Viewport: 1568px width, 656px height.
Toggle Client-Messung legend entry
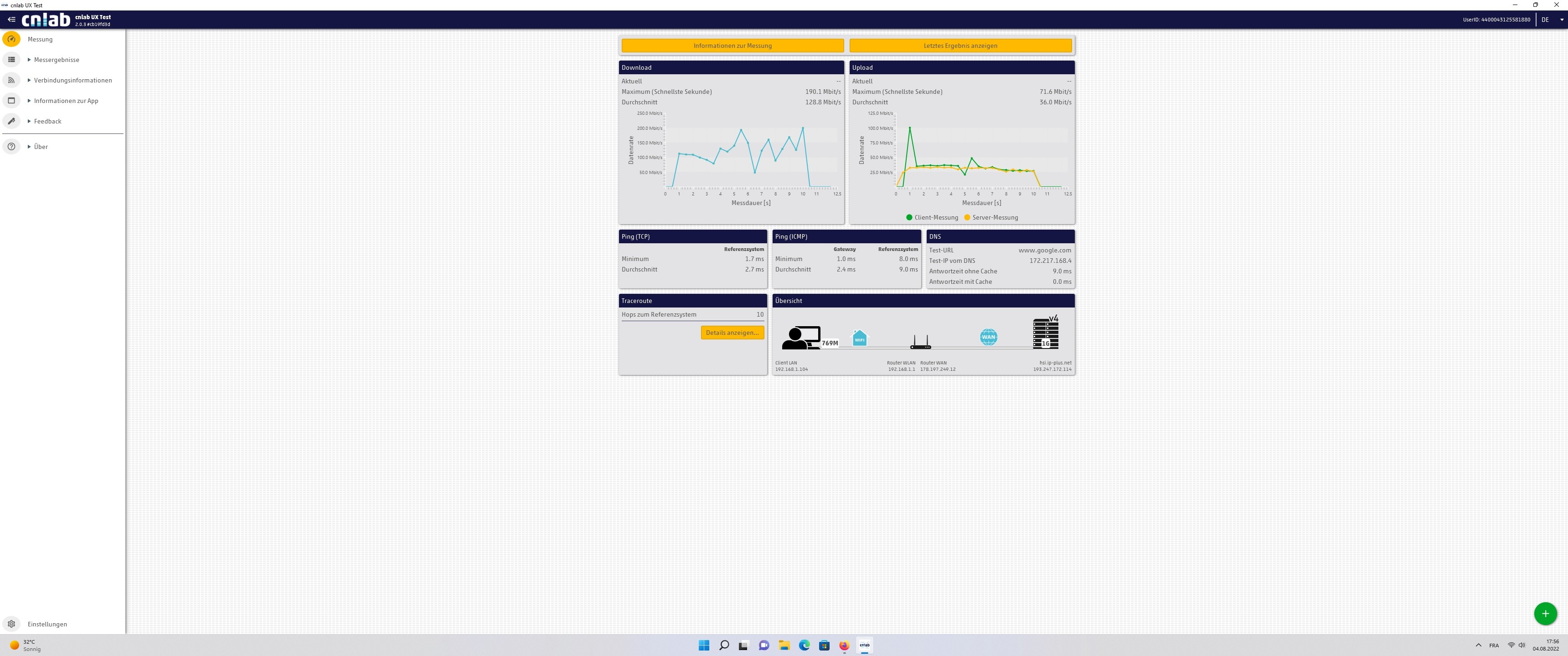click(932, 217)
